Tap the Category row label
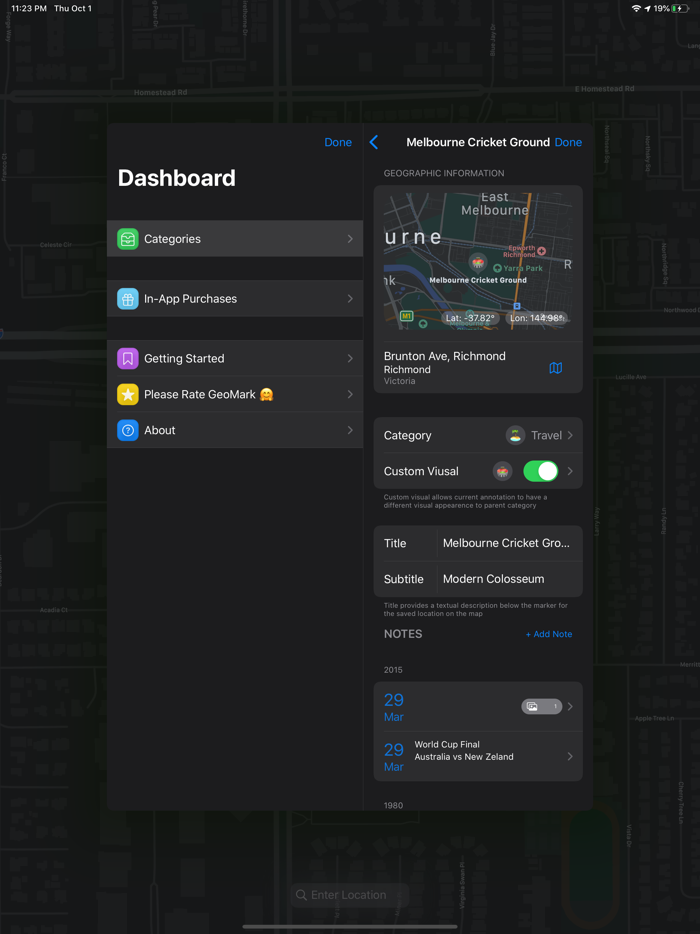700x934 pixels. [407, 435]
